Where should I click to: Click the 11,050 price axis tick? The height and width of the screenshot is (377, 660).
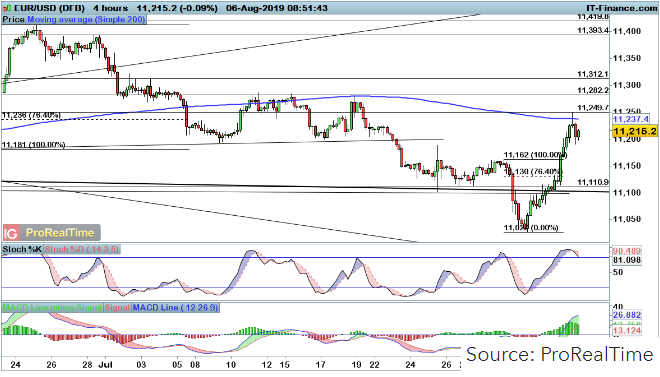[x=627, y=219]
